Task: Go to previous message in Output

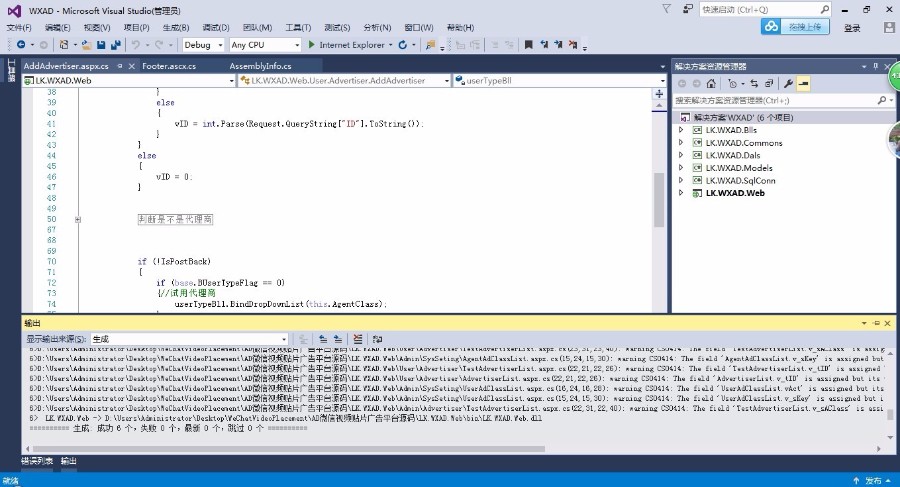Action: coord(323,339)
